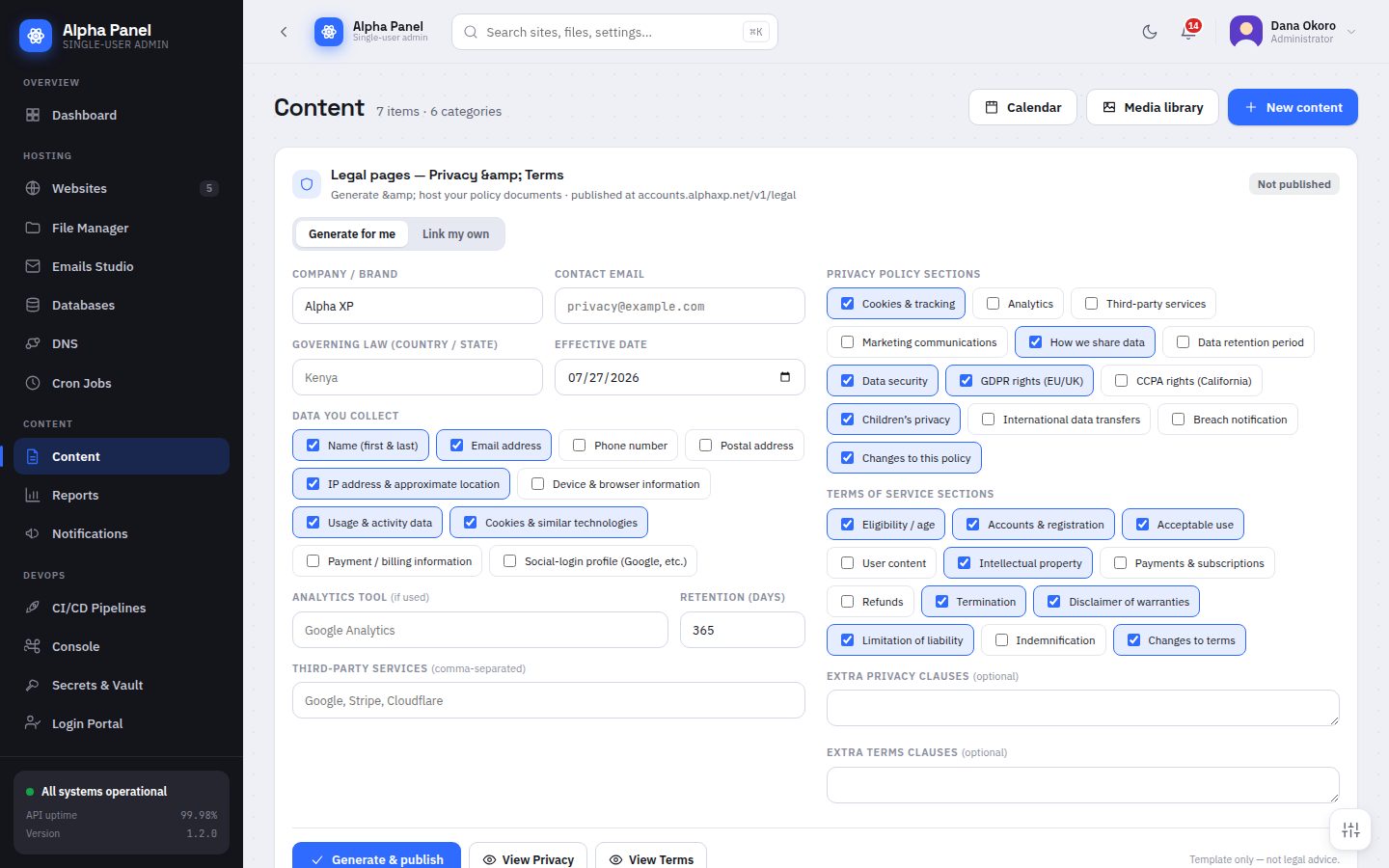Uncheck Termination terms section

941,602
